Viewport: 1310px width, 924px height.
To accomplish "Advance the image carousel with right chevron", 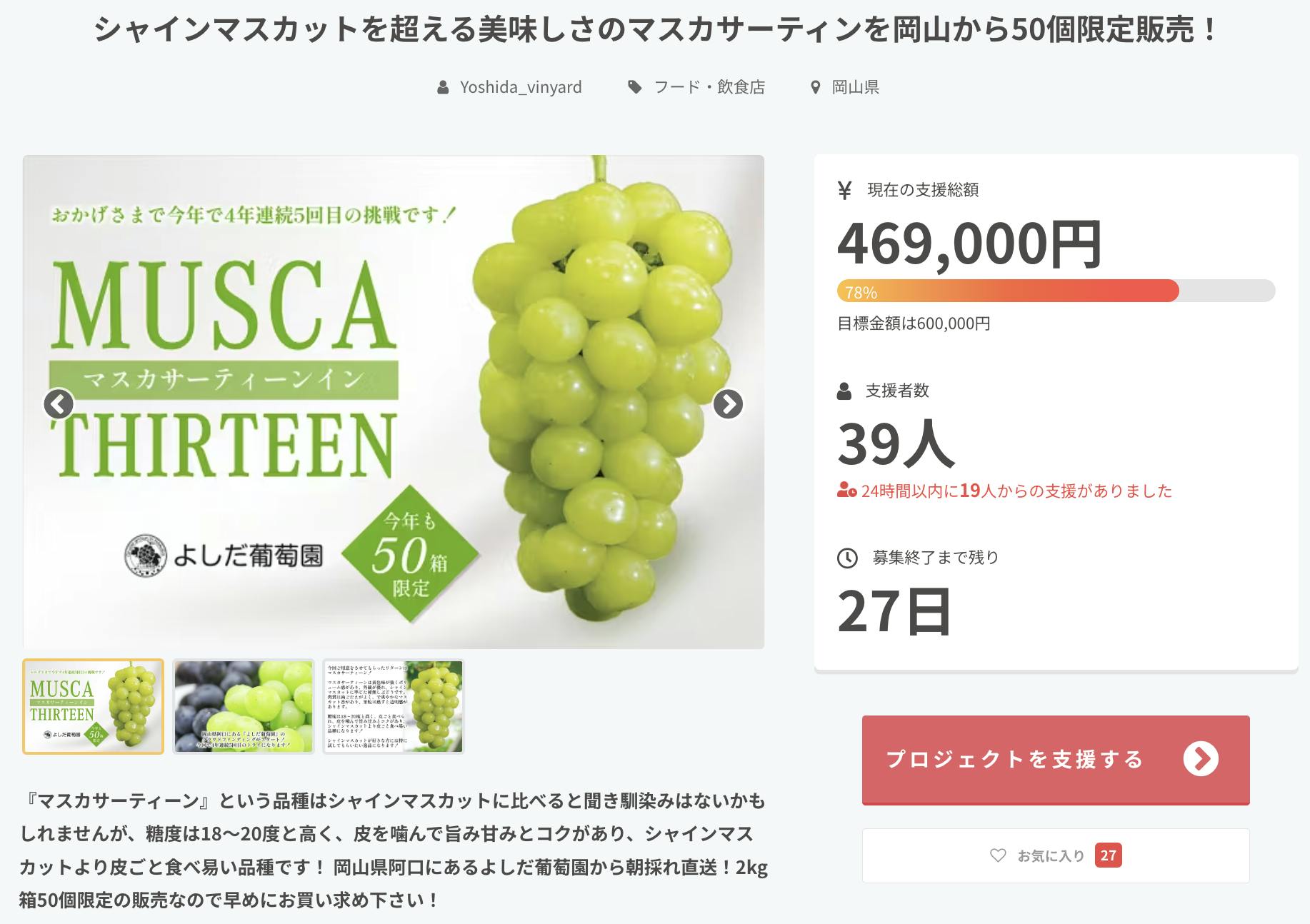I will [x=729, y=403].
